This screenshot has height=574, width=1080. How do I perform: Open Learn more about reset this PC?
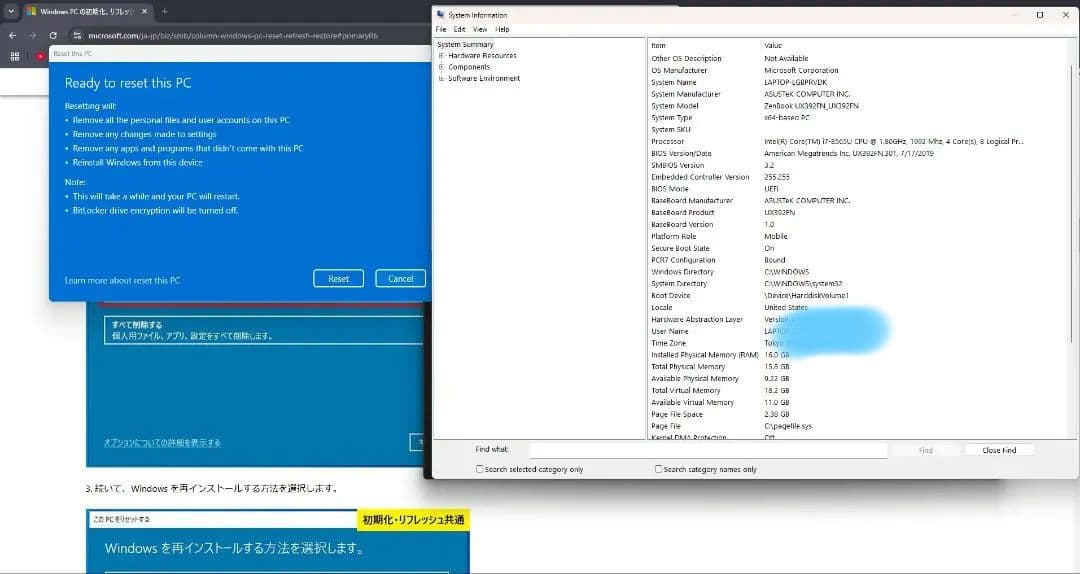(122, 280)
